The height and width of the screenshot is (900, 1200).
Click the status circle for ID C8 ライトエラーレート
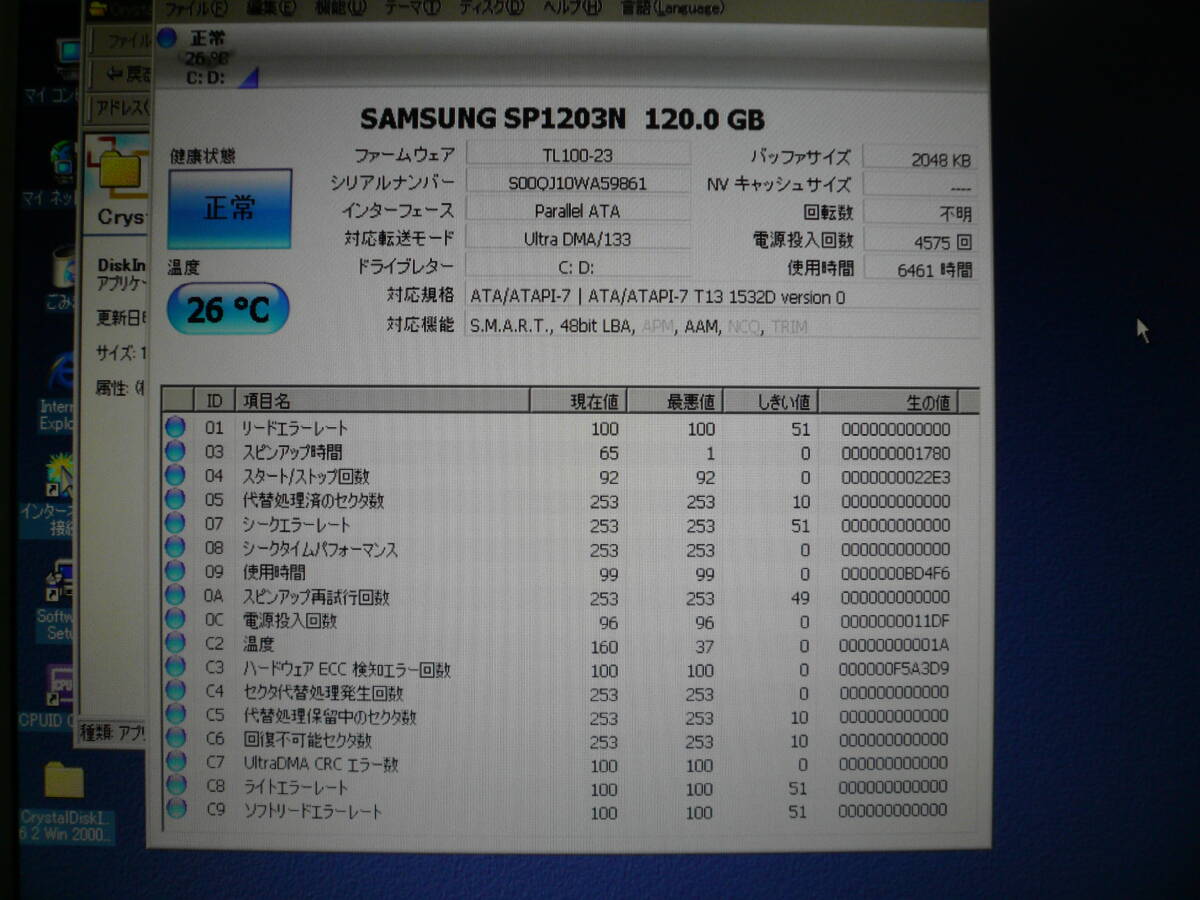(x=176, y=785)
